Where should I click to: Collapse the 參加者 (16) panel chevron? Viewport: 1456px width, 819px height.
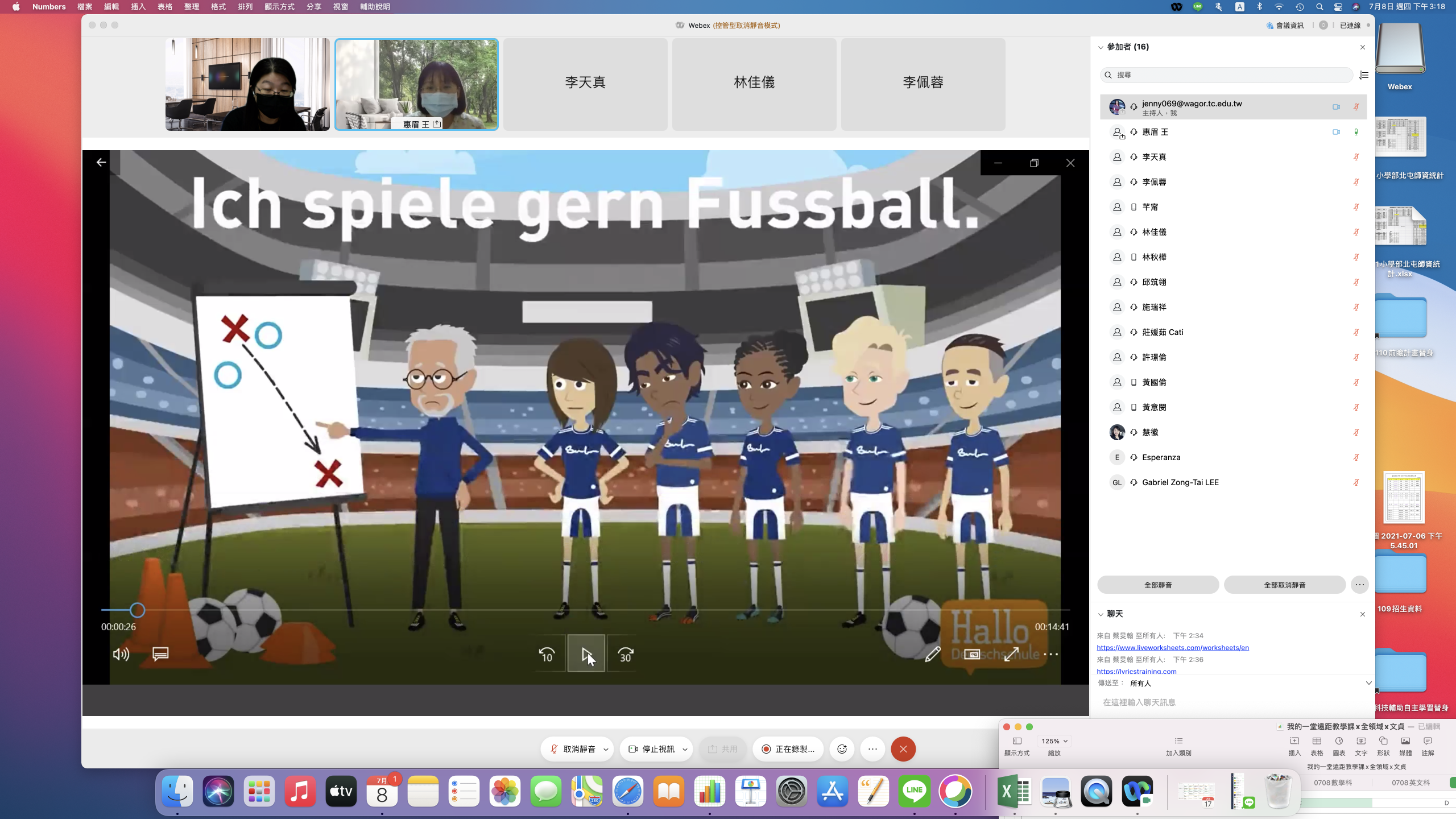1101,47
